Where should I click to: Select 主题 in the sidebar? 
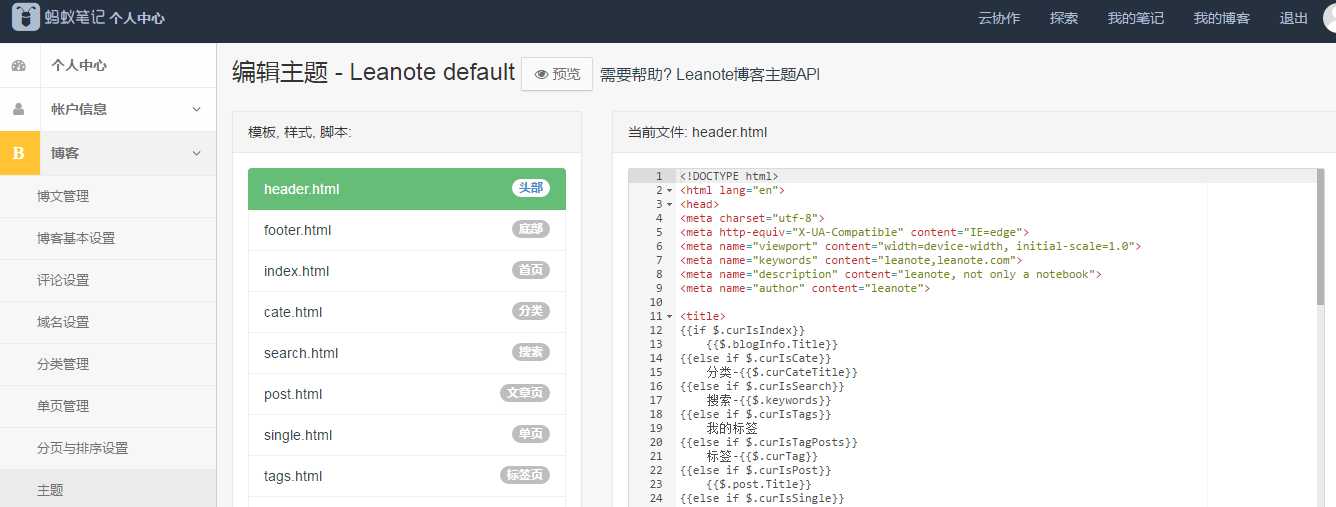point(108,490)
